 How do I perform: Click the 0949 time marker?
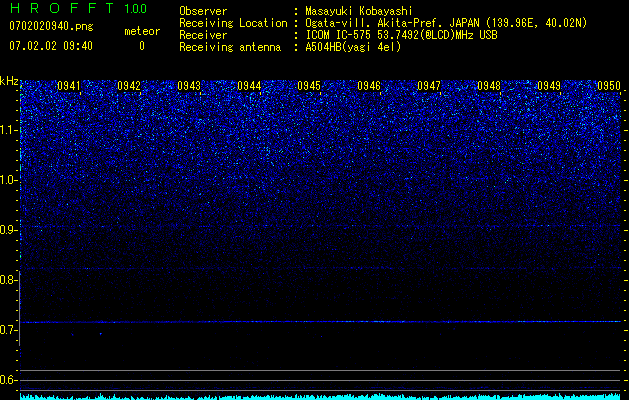coord(549,86)
